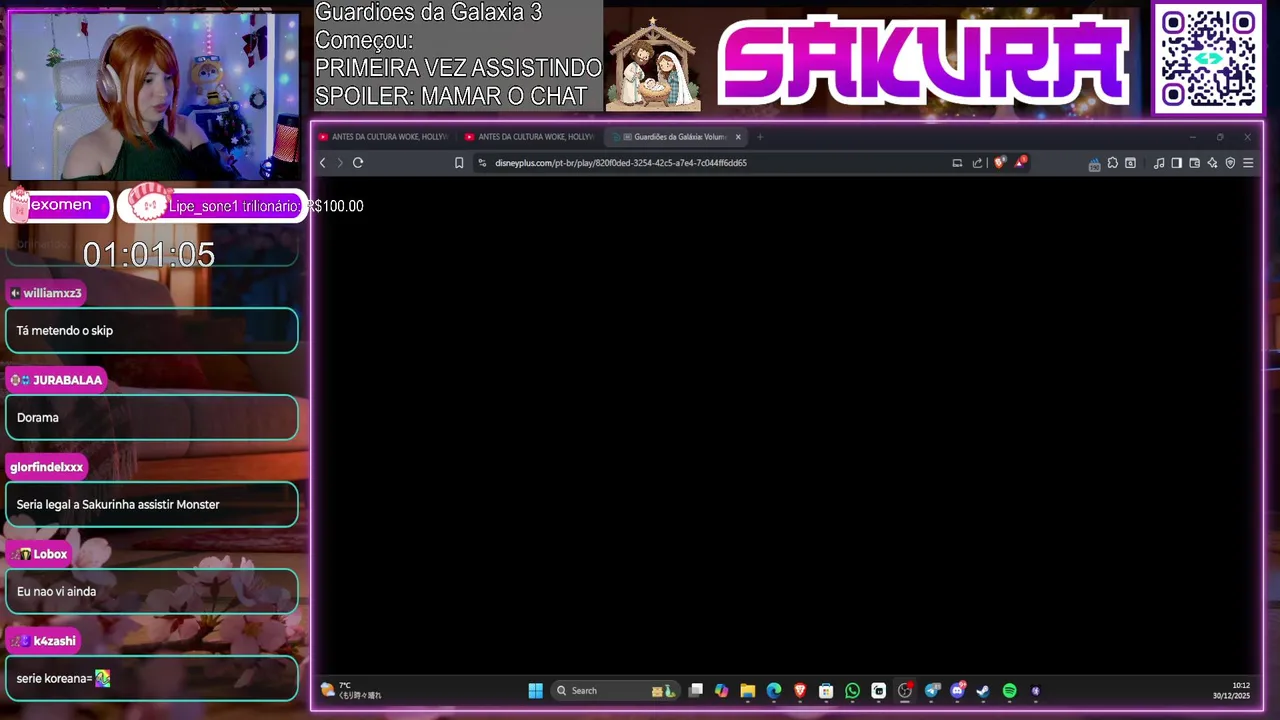
Task: Go back in the Brave browser
Action: [x=322, y=163]
